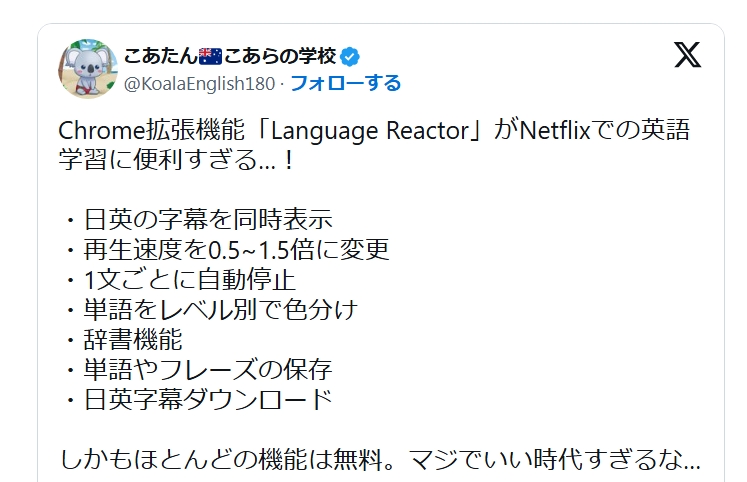The height and width of the screenshot is (482, 747).
Task: Click the 'Language Reactor' text in tweet
Action: [x=370, y=131]
